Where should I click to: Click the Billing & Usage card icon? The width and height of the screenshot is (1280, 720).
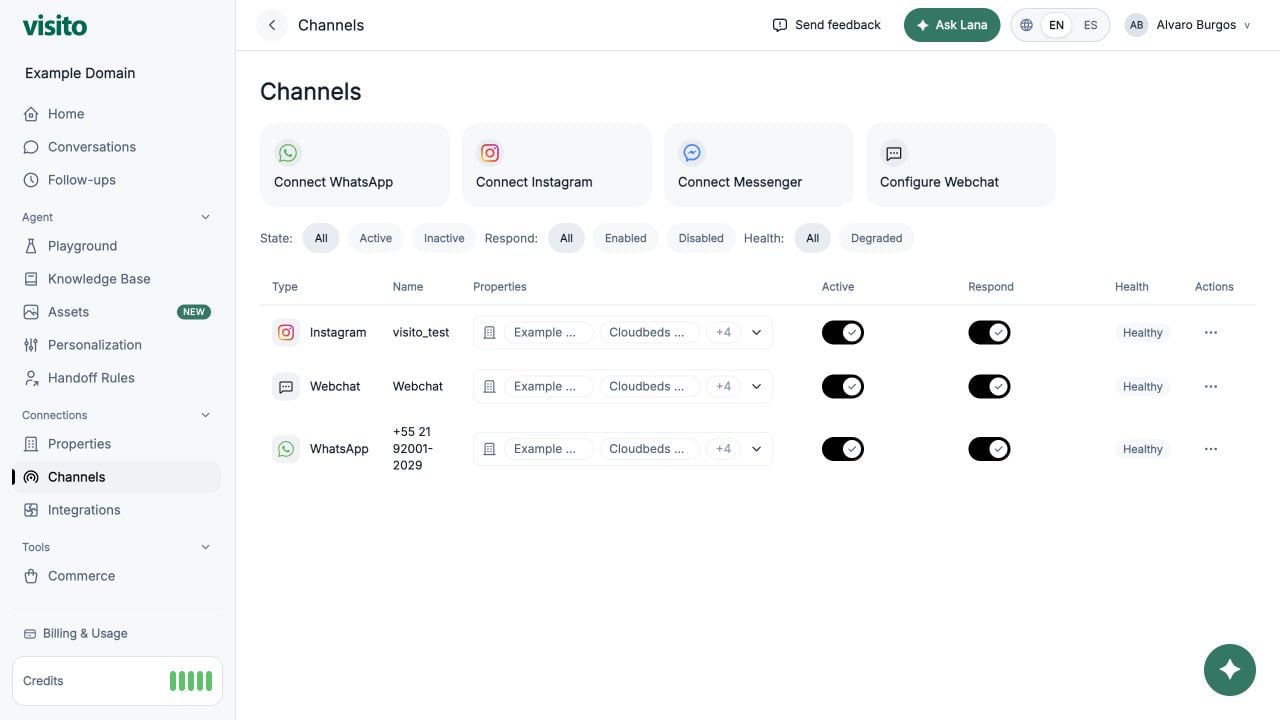pos(30,633)
